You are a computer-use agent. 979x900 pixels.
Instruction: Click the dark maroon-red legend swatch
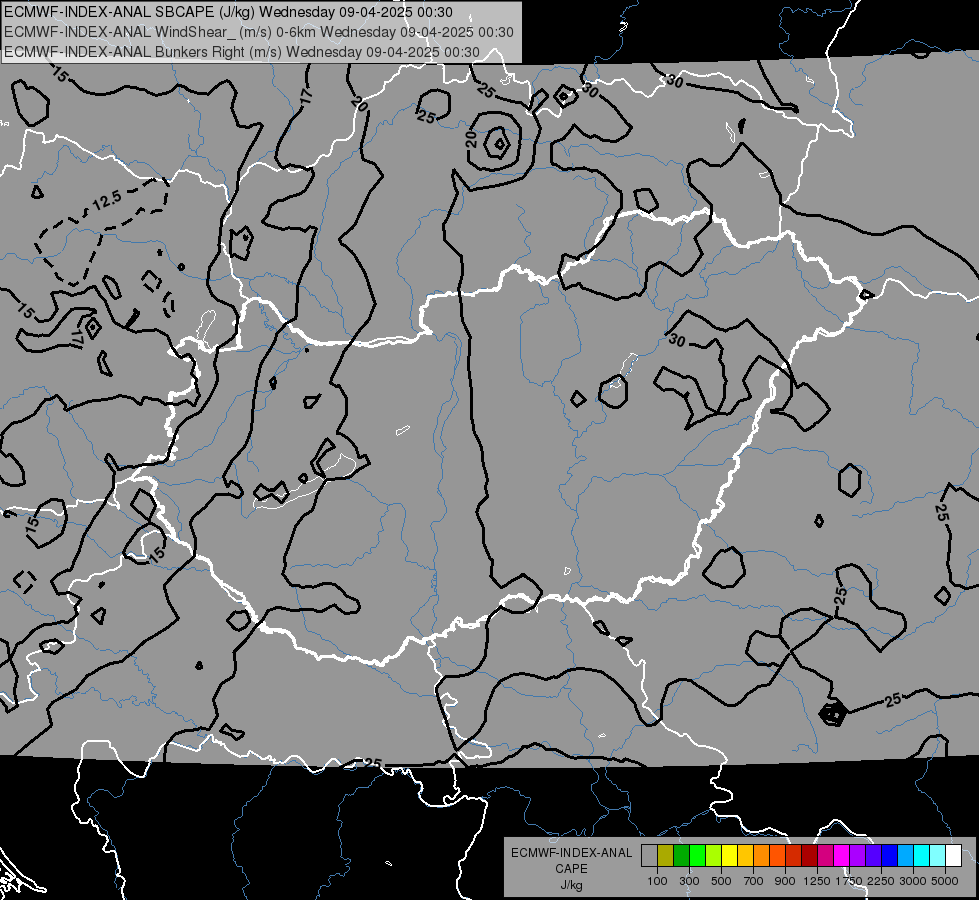[x=809, y=855]
